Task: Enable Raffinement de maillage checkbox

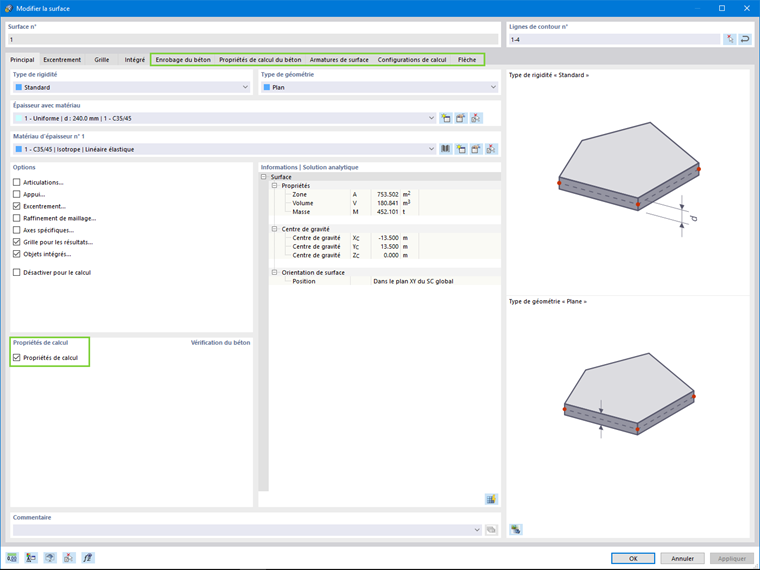Action: pyautogui.click(x=16, y=218)
